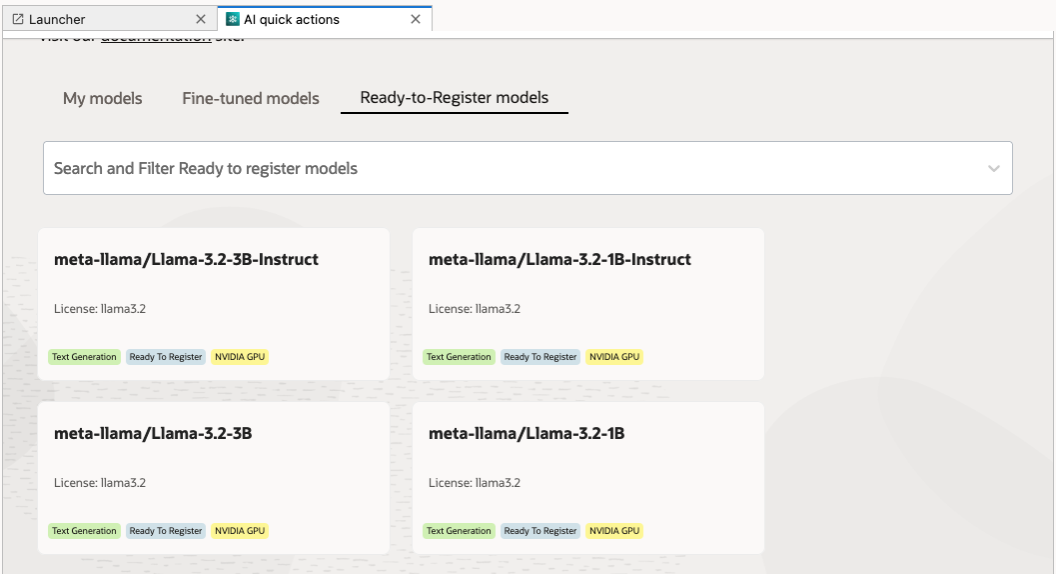Switch to the My models tab
This screenshot has width=1056, height=574.
(102, 98)
